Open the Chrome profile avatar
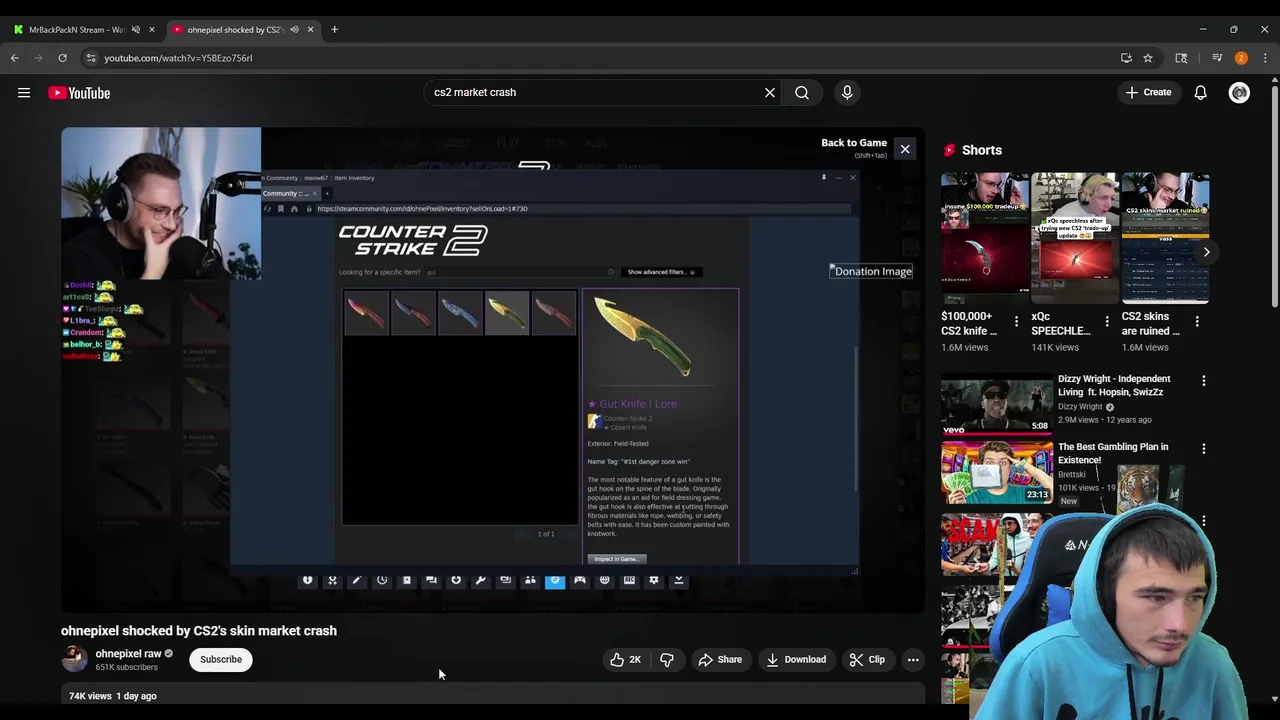 (1241, 58)
